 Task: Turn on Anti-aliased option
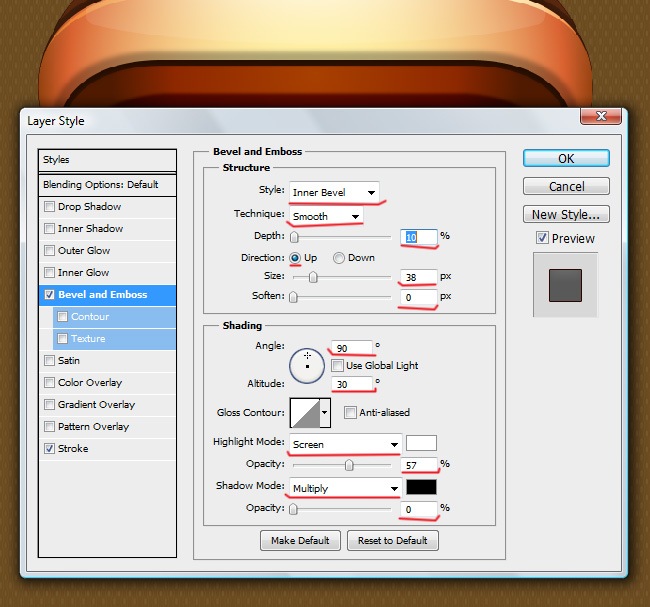[350, 412]
